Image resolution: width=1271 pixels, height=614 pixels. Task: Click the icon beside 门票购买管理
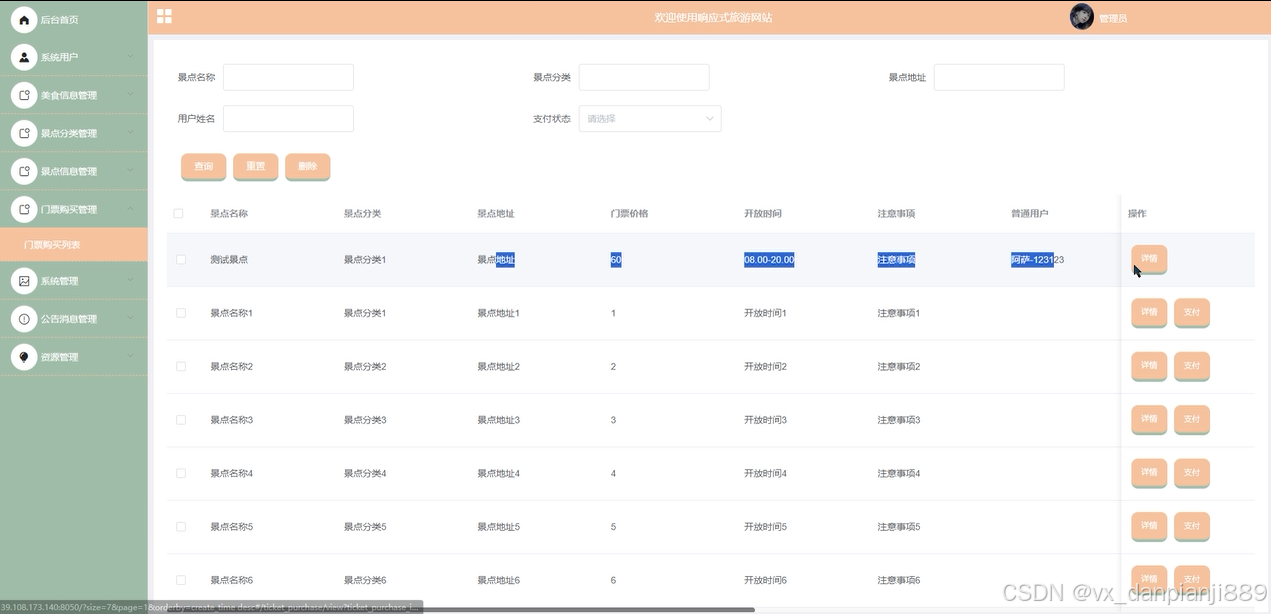[x=24, y=209]
